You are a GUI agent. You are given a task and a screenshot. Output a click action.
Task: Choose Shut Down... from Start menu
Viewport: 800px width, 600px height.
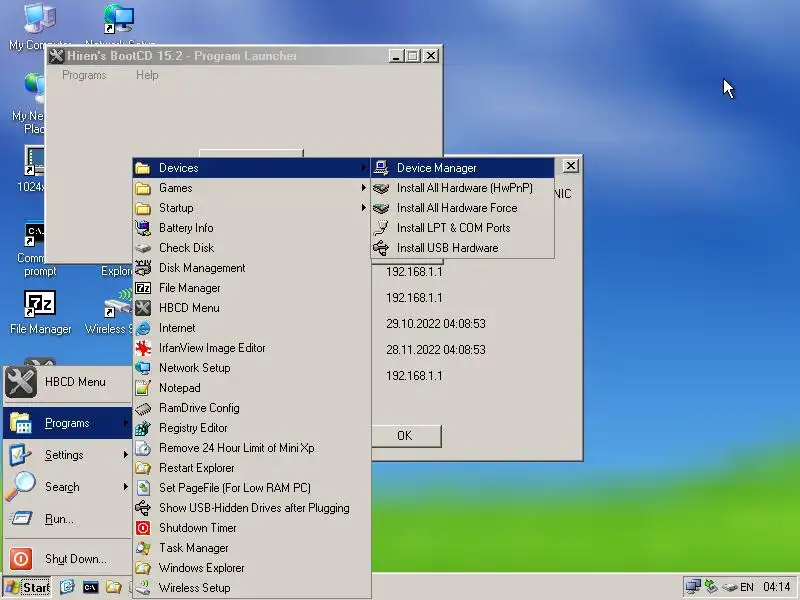point(67,559)
